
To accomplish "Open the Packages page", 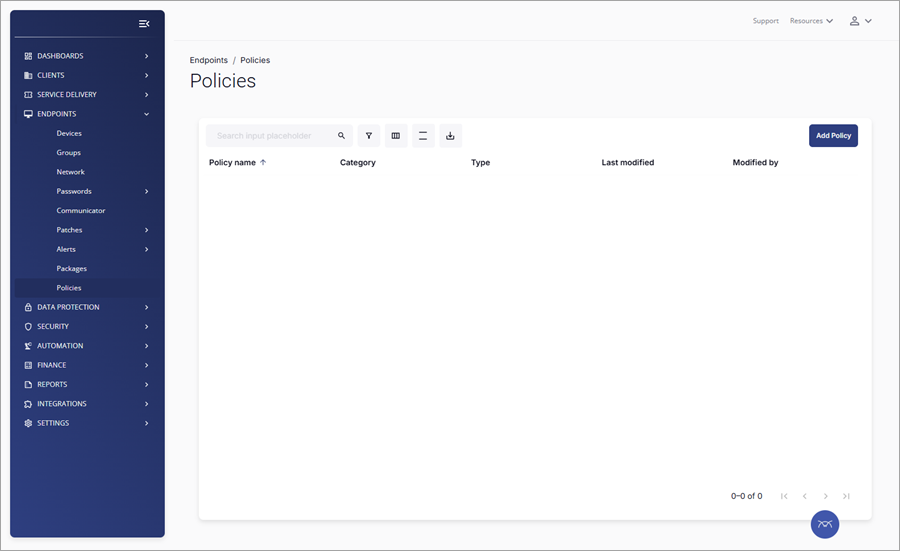I will 71,269.
